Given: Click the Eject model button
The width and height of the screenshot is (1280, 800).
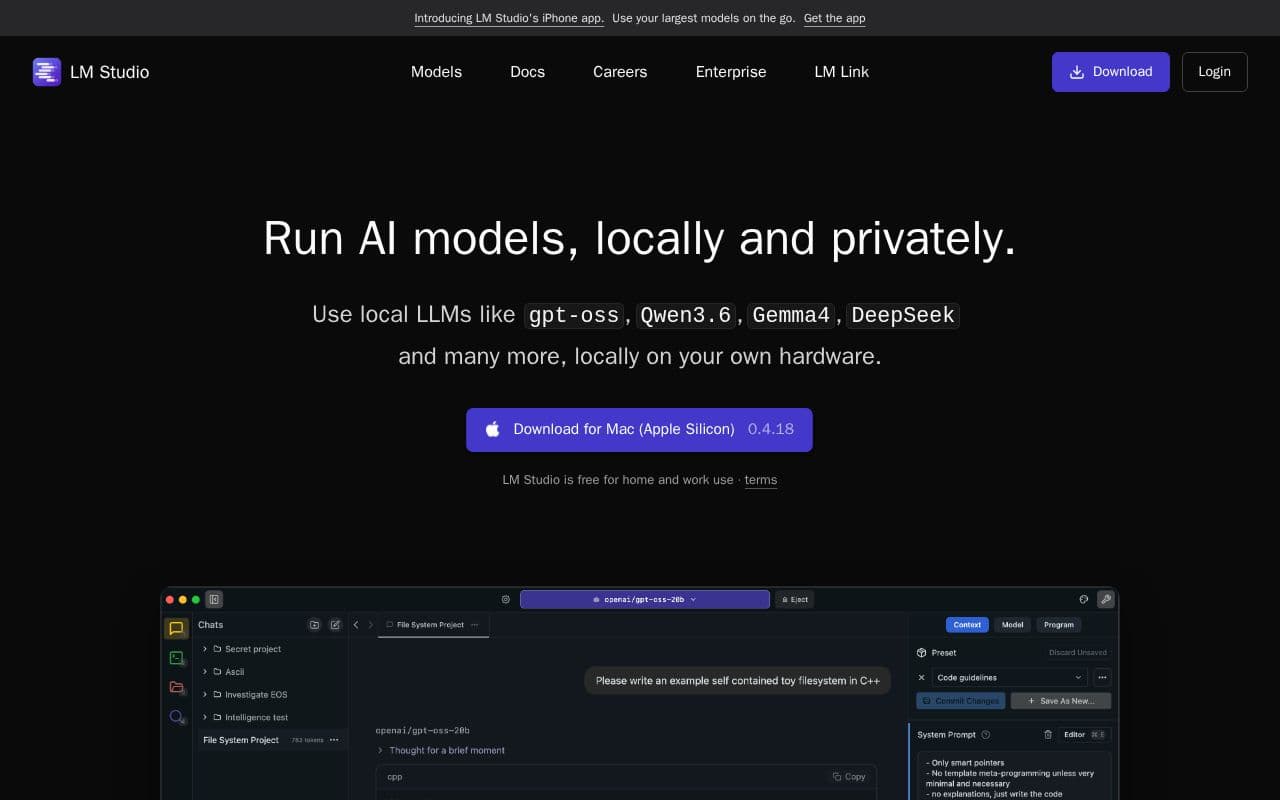Looking at the screenshot, I should click(x=794, y=599).
